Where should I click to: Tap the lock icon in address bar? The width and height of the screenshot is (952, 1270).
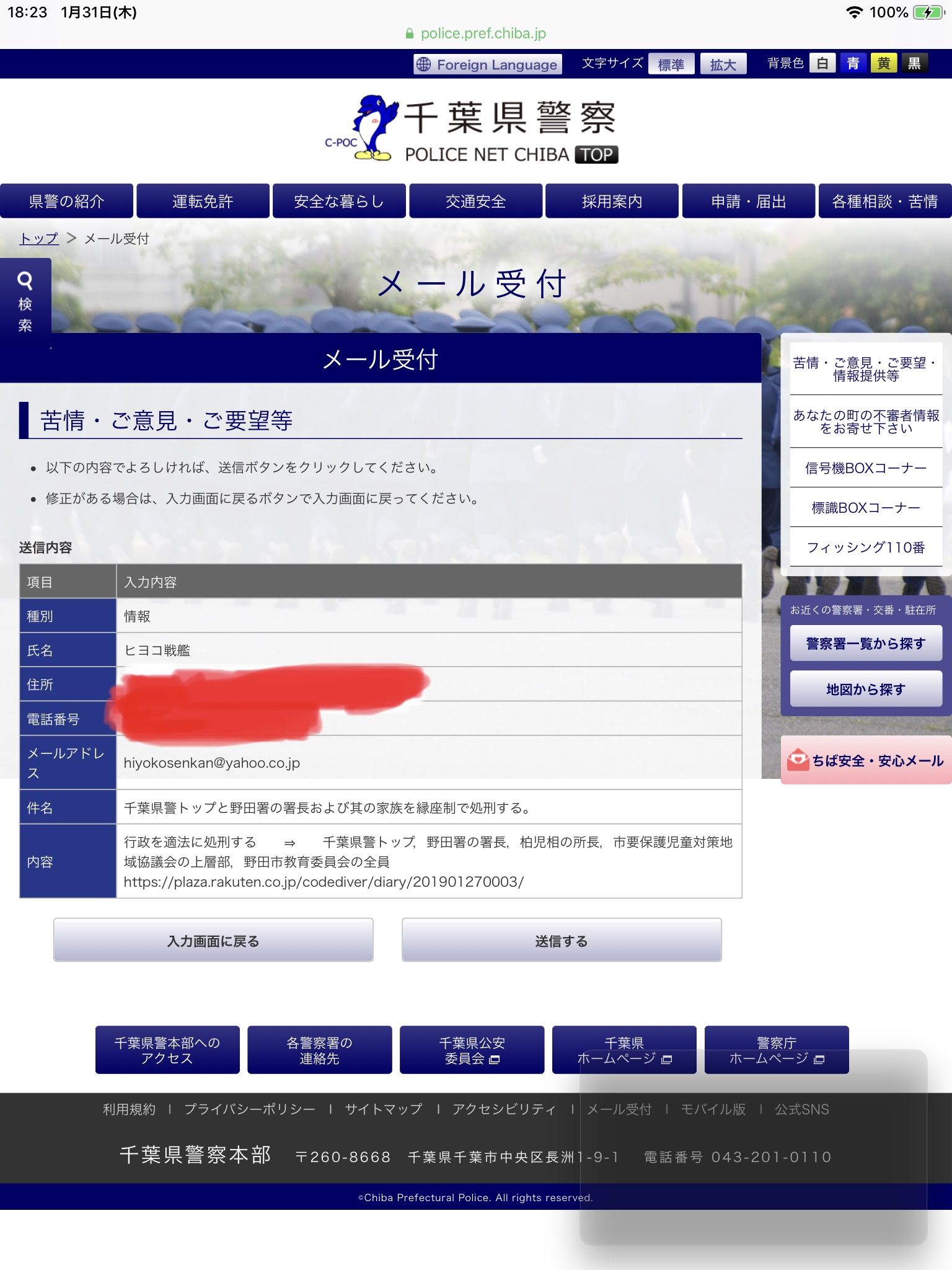click(x=409, y=34)
